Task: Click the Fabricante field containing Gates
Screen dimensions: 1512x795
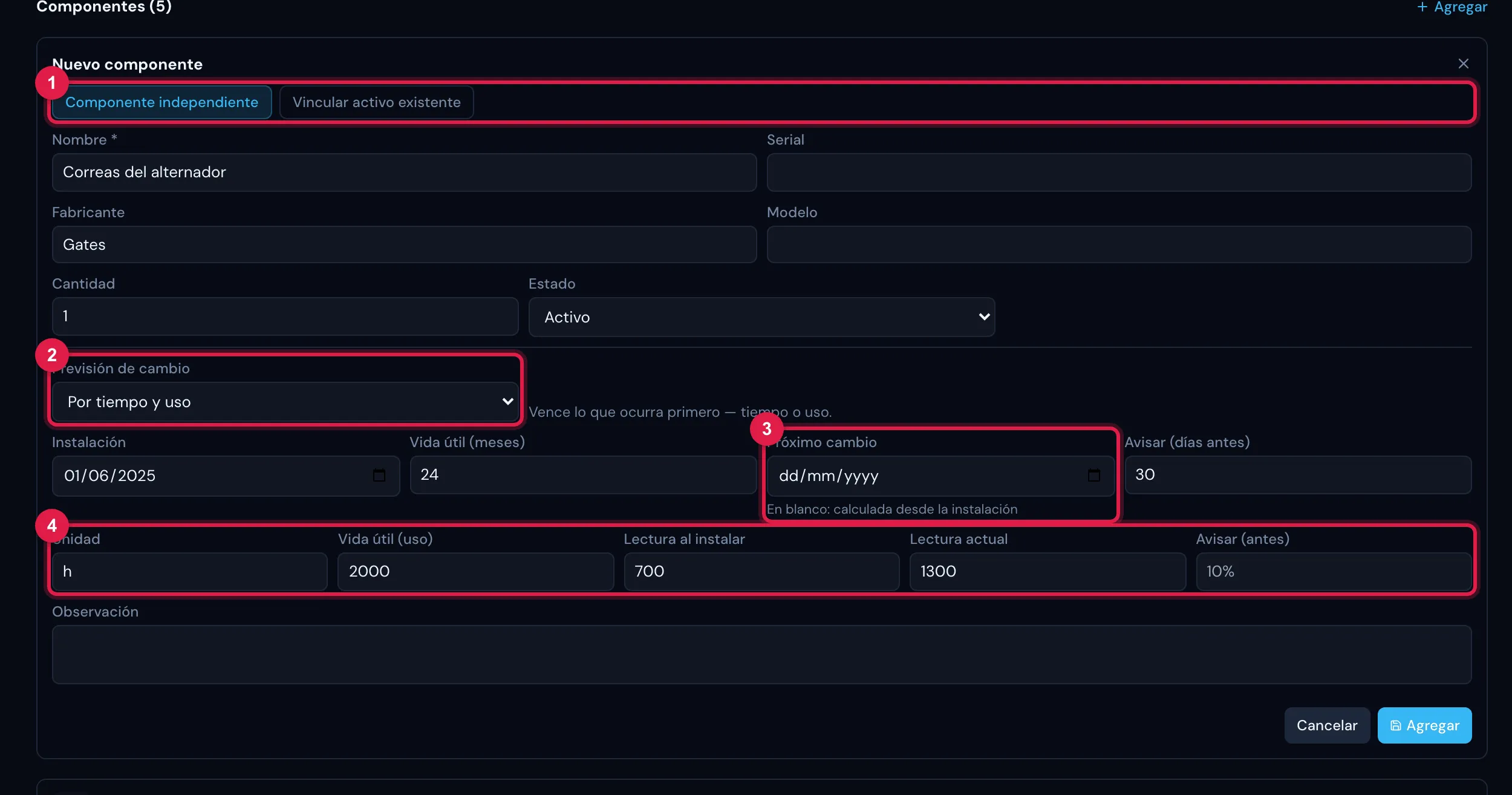Action: click(404, 244)
